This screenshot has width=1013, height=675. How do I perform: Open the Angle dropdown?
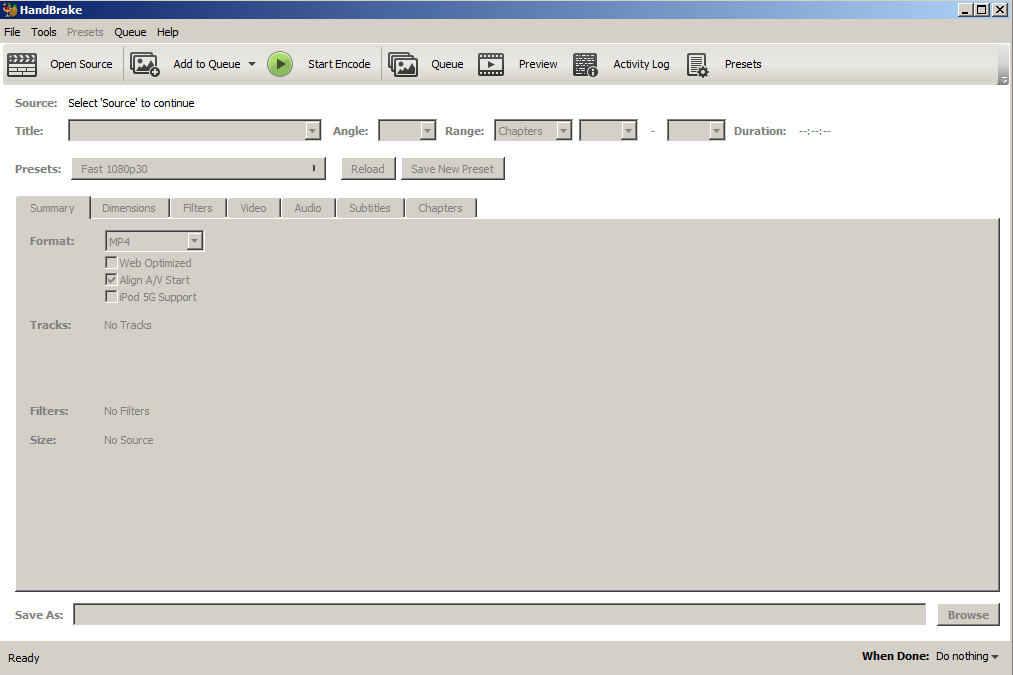[407, 130]
